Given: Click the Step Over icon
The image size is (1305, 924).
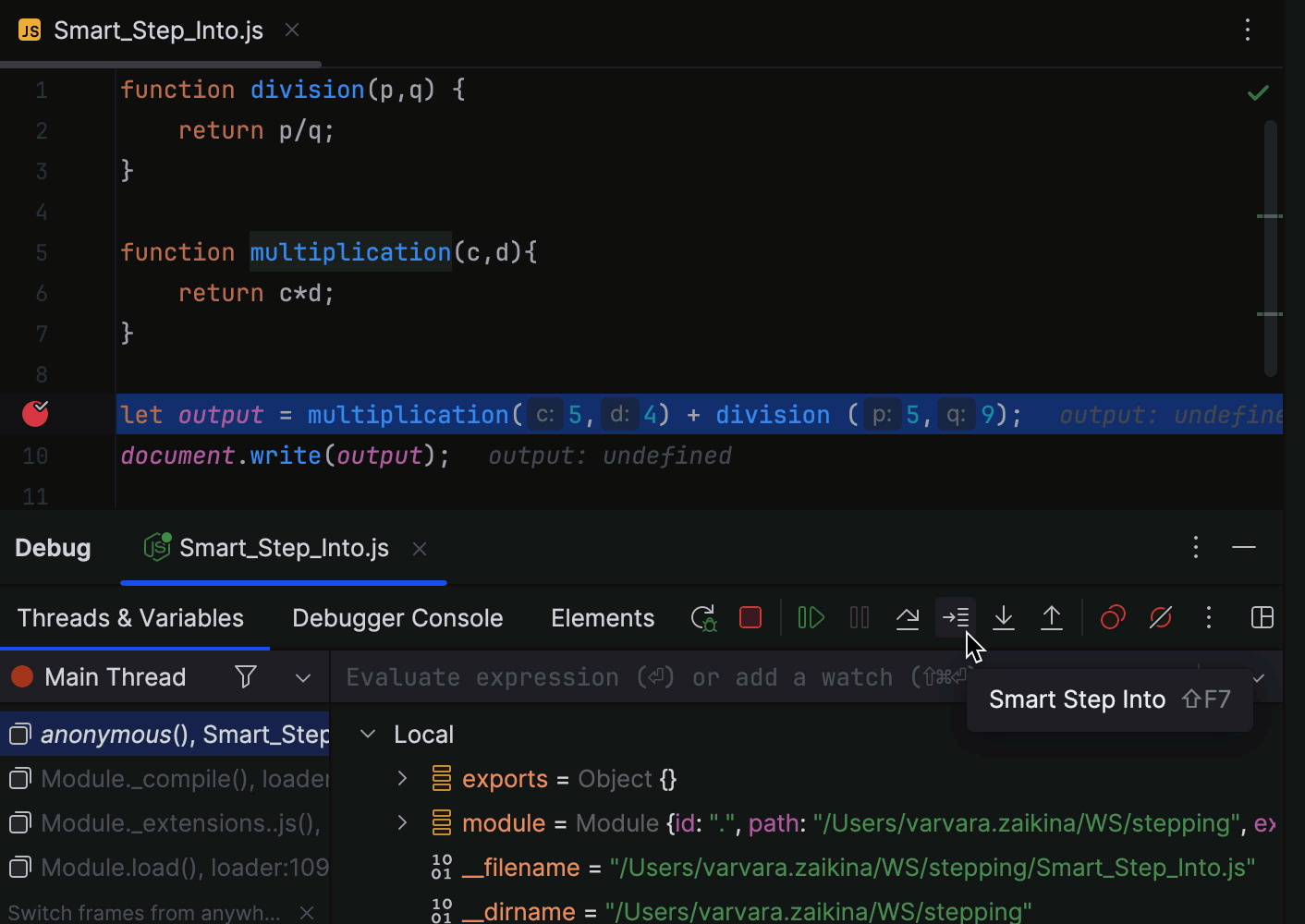Looking at the screenshot, I should [x=908, y=618].
